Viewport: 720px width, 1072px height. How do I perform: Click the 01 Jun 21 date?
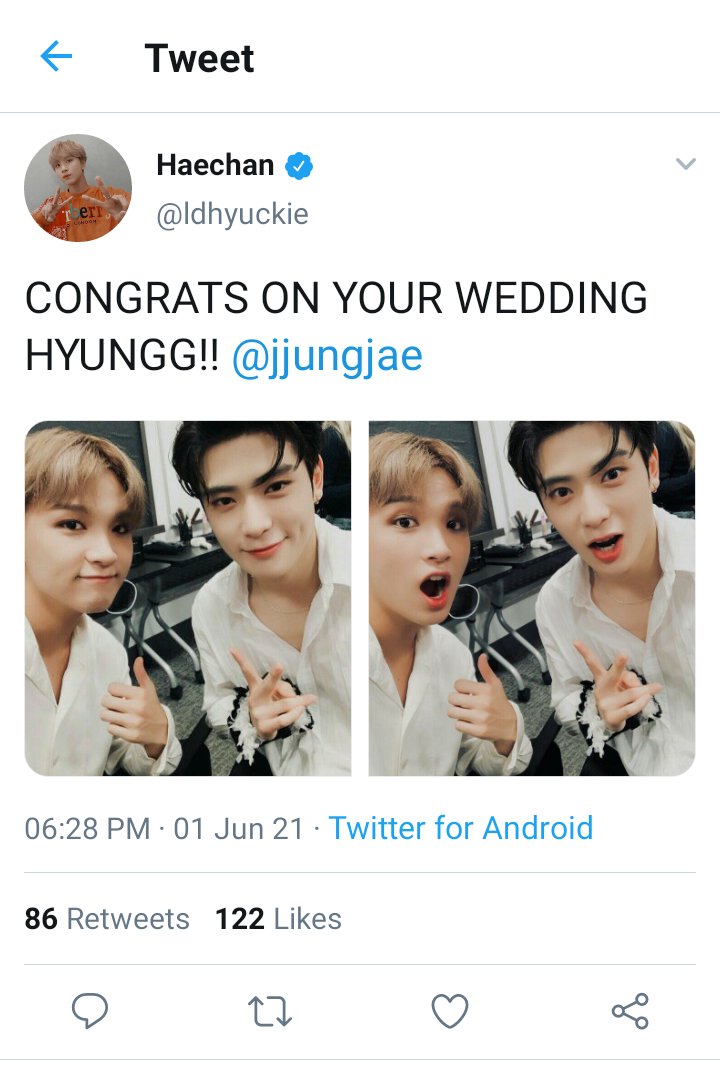(x=239, y=829)
